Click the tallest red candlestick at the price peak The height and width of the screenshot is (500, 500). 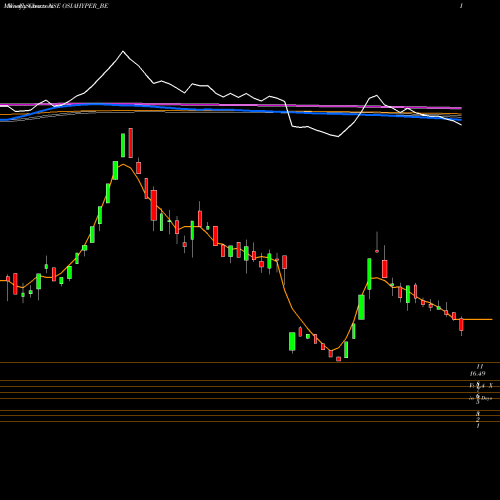click(x=131, y=143)
